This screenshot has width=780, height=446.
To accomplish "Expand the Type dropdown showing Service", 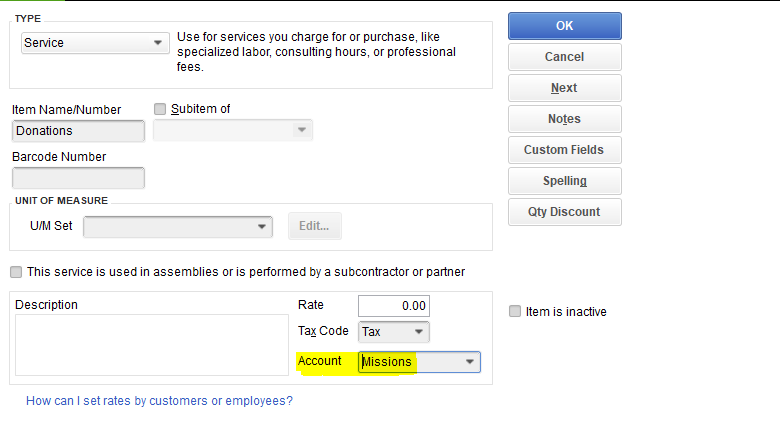I will click(x=158, y=44).
